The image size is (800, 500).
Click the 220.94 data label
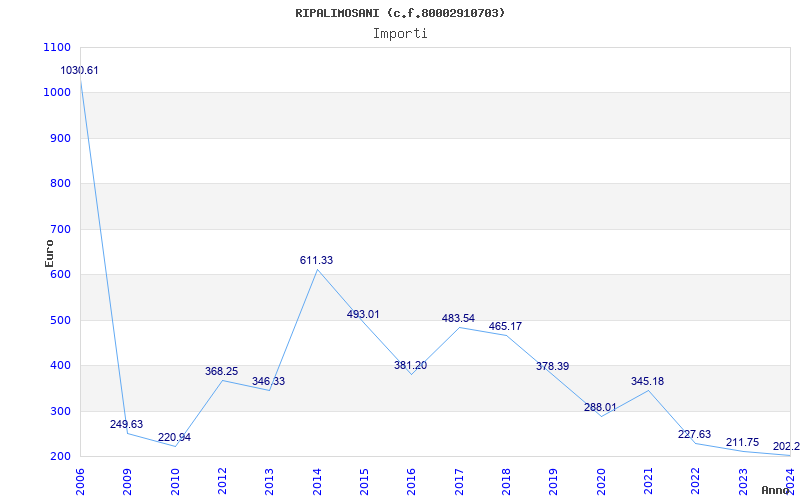pos(174,437)
